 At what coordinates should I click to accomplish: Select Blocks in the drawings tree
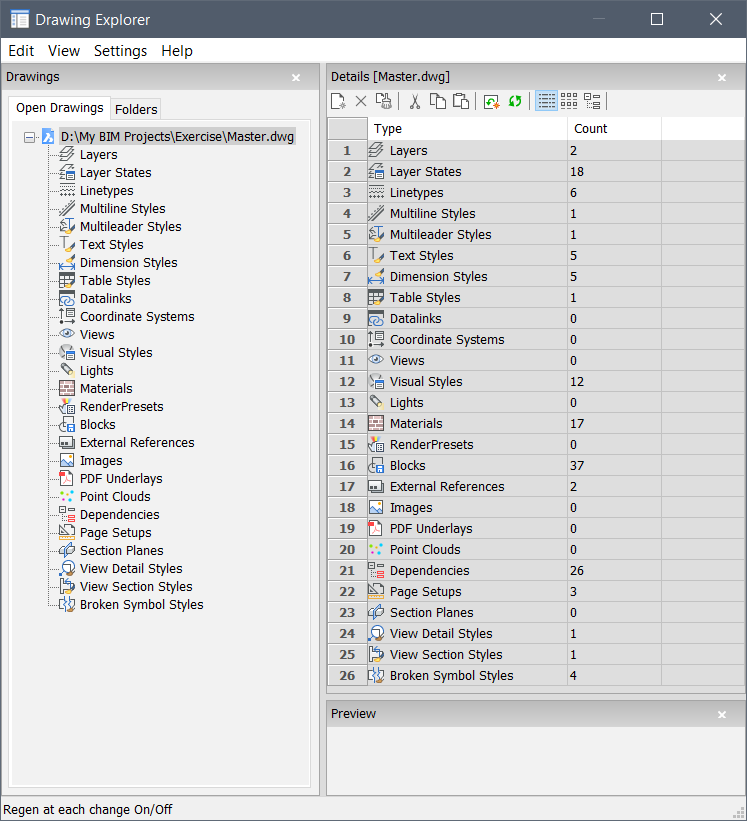click(x=97, y=425)
